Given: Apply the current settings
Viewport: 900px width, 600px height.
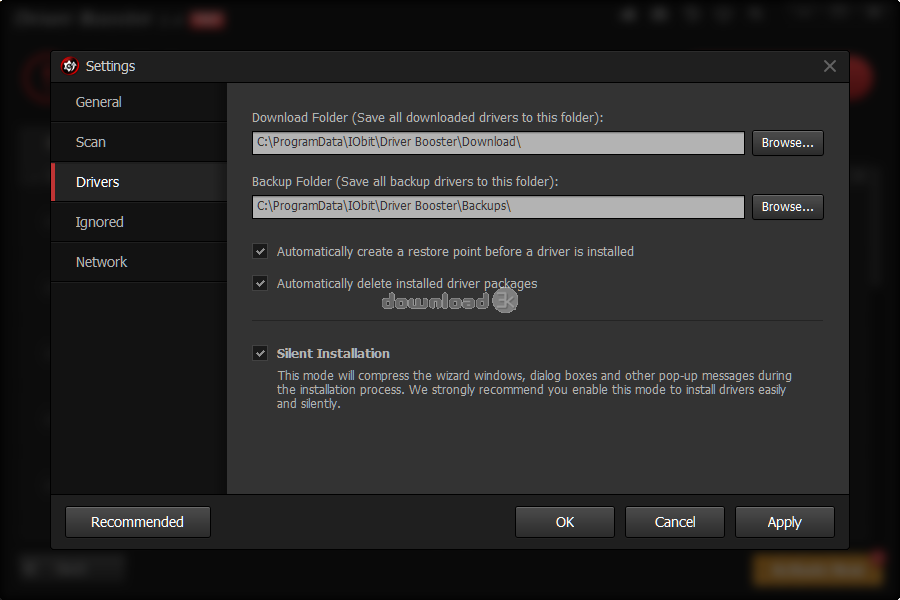Looking at the screenshot, I should 785,522.
